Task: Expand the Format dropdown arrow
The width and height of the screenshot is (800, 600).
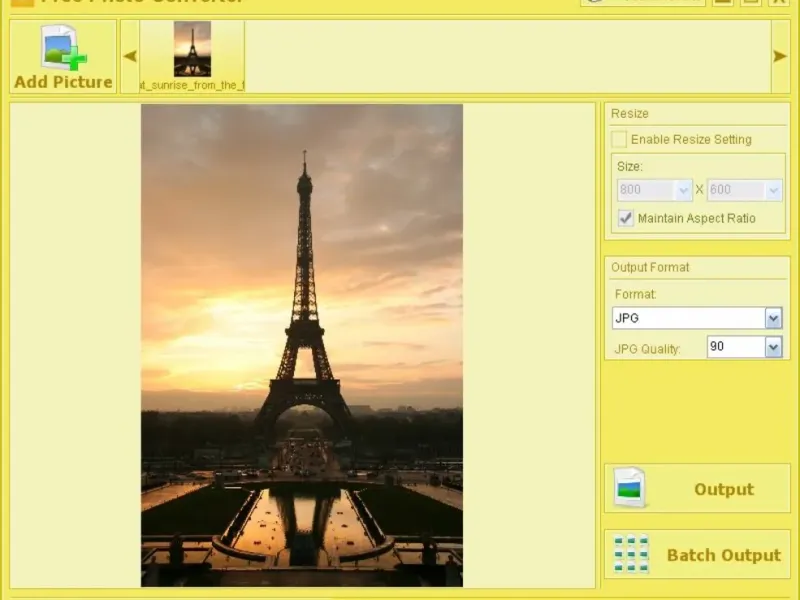Action: coord(773,318)
